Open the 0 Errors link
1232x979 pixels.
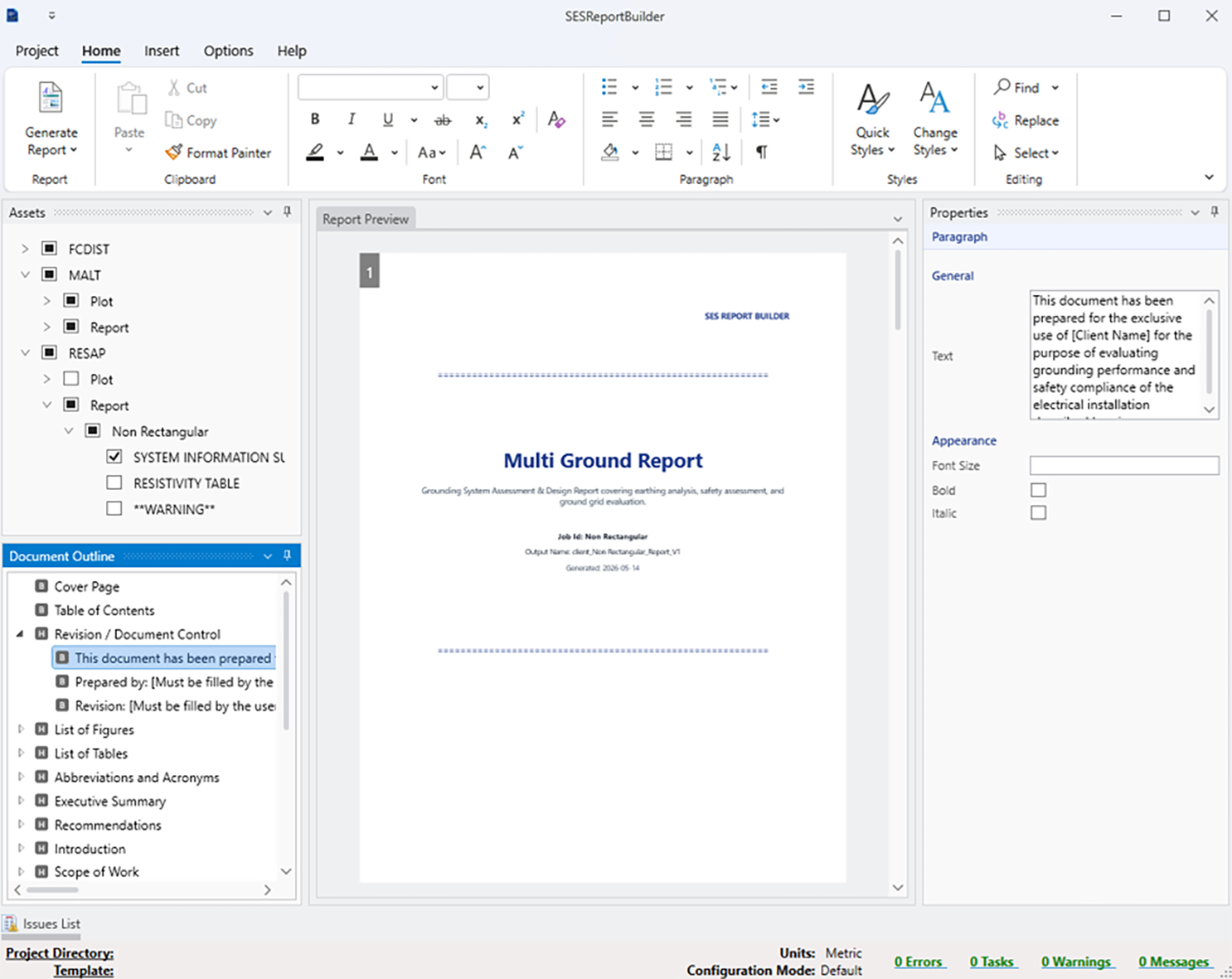[x=919, y=962]
